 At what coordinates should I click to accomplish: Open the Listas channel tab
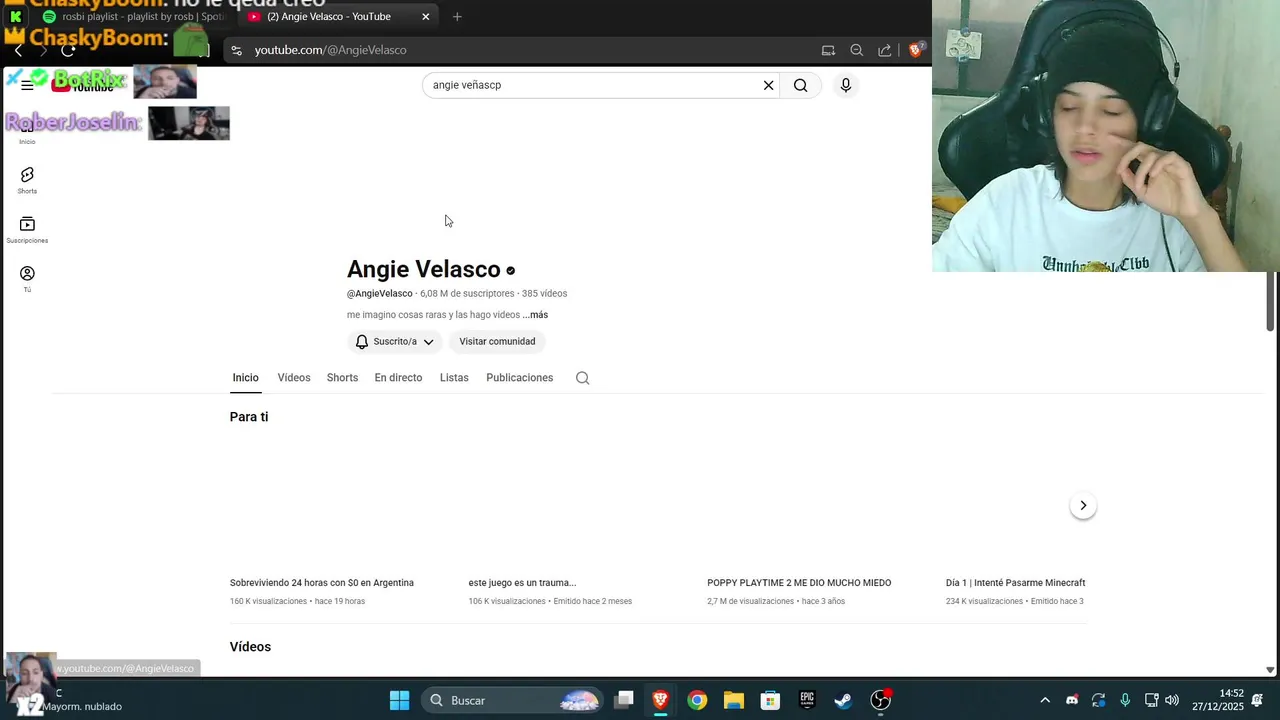click(x=454, y=378)
